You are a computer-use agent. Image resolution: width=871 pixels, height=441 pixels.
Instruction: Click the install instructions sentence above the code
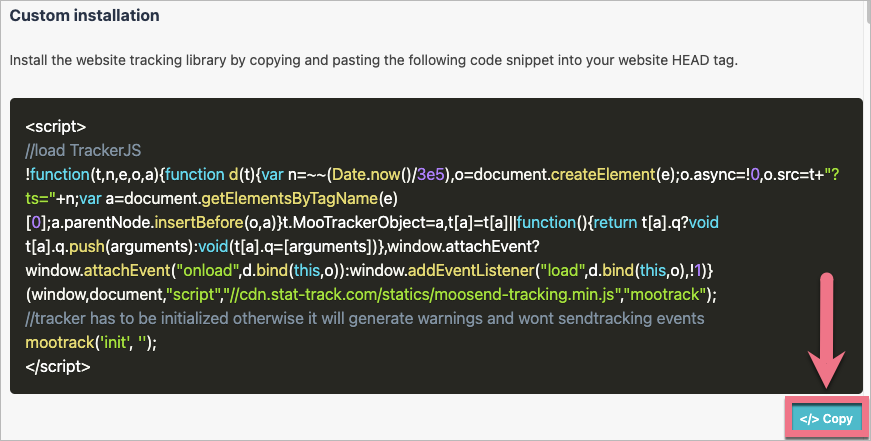[x=372, y=61]
